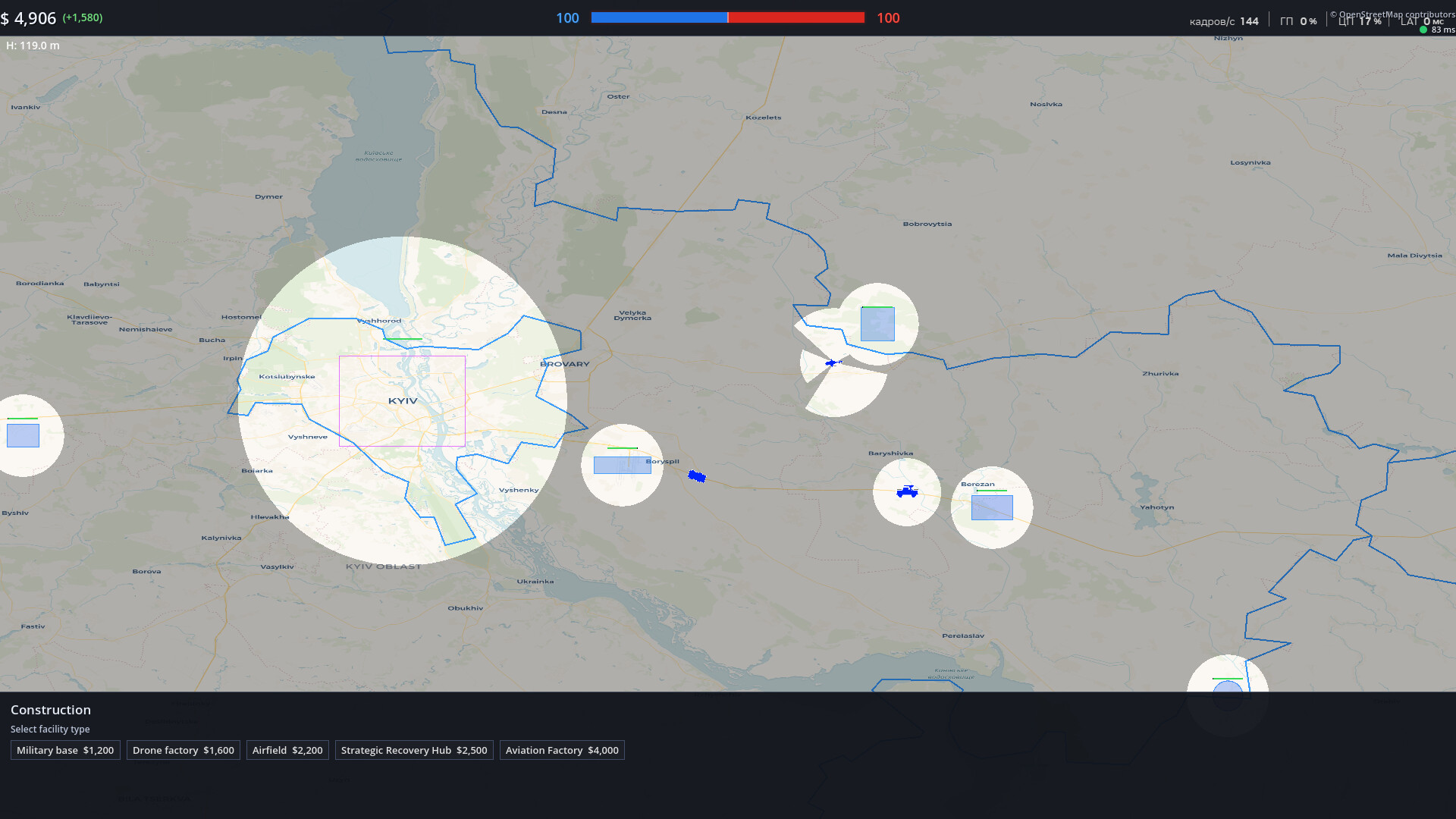Click the frames per second counter

[1224, 21]
